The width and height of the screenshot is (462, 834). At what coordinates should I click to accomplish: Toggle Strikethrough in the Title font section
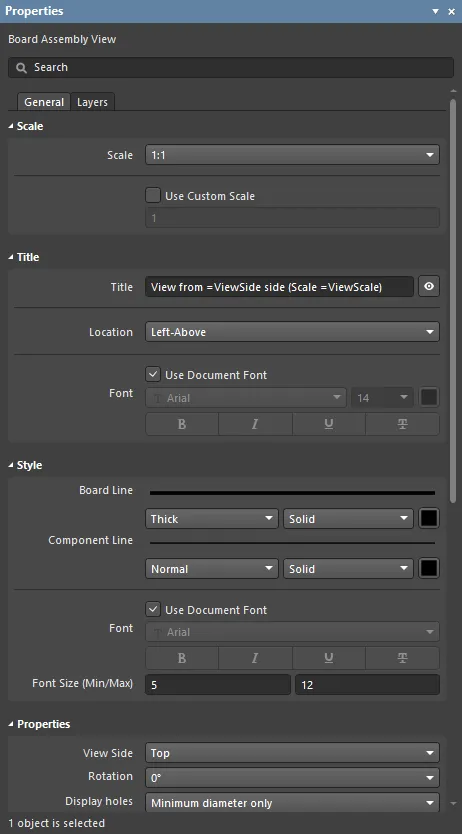click(402, 424)
